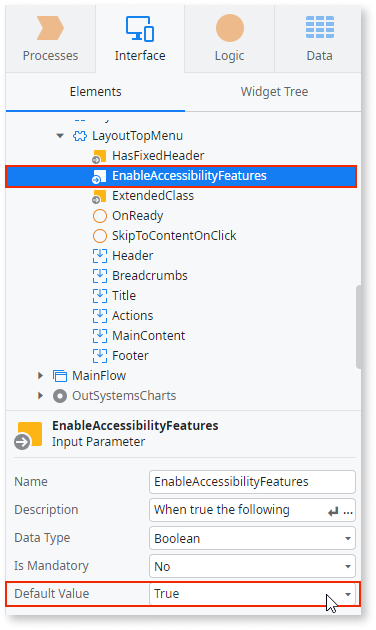The image size is (376, 630).
Task: Click the HasFixedHeader input parameter icon
Action: 99,156
